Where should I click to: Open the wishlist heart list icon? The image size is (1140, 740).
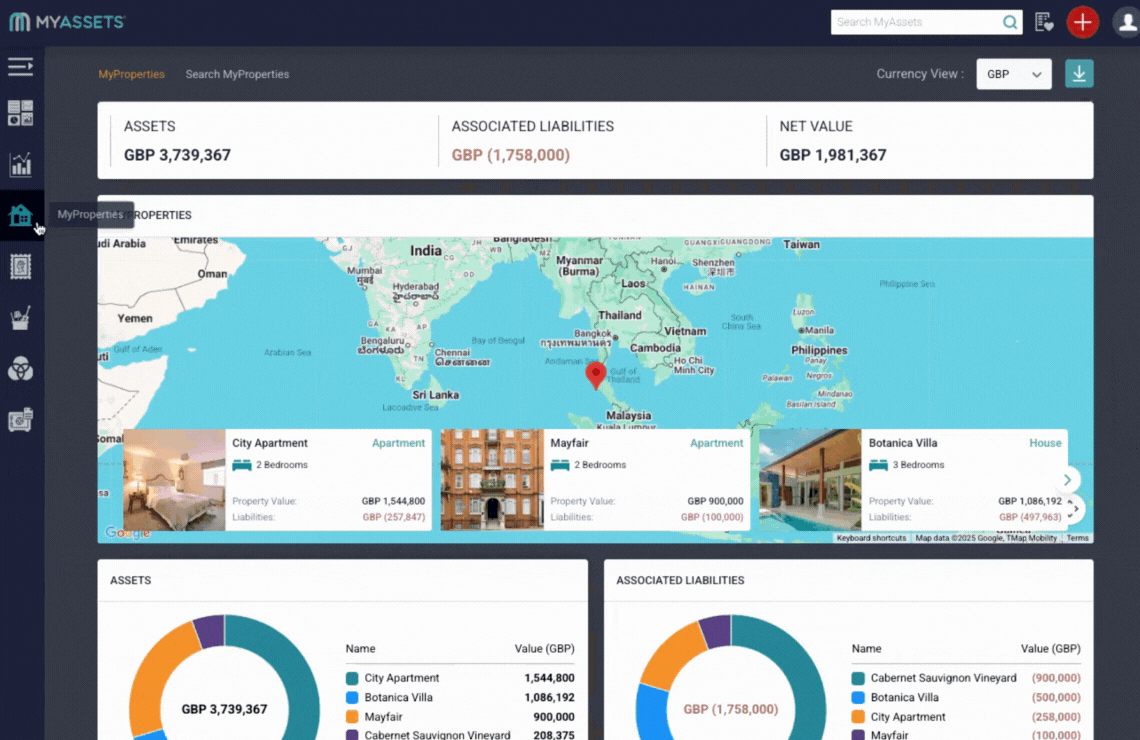1044,23
